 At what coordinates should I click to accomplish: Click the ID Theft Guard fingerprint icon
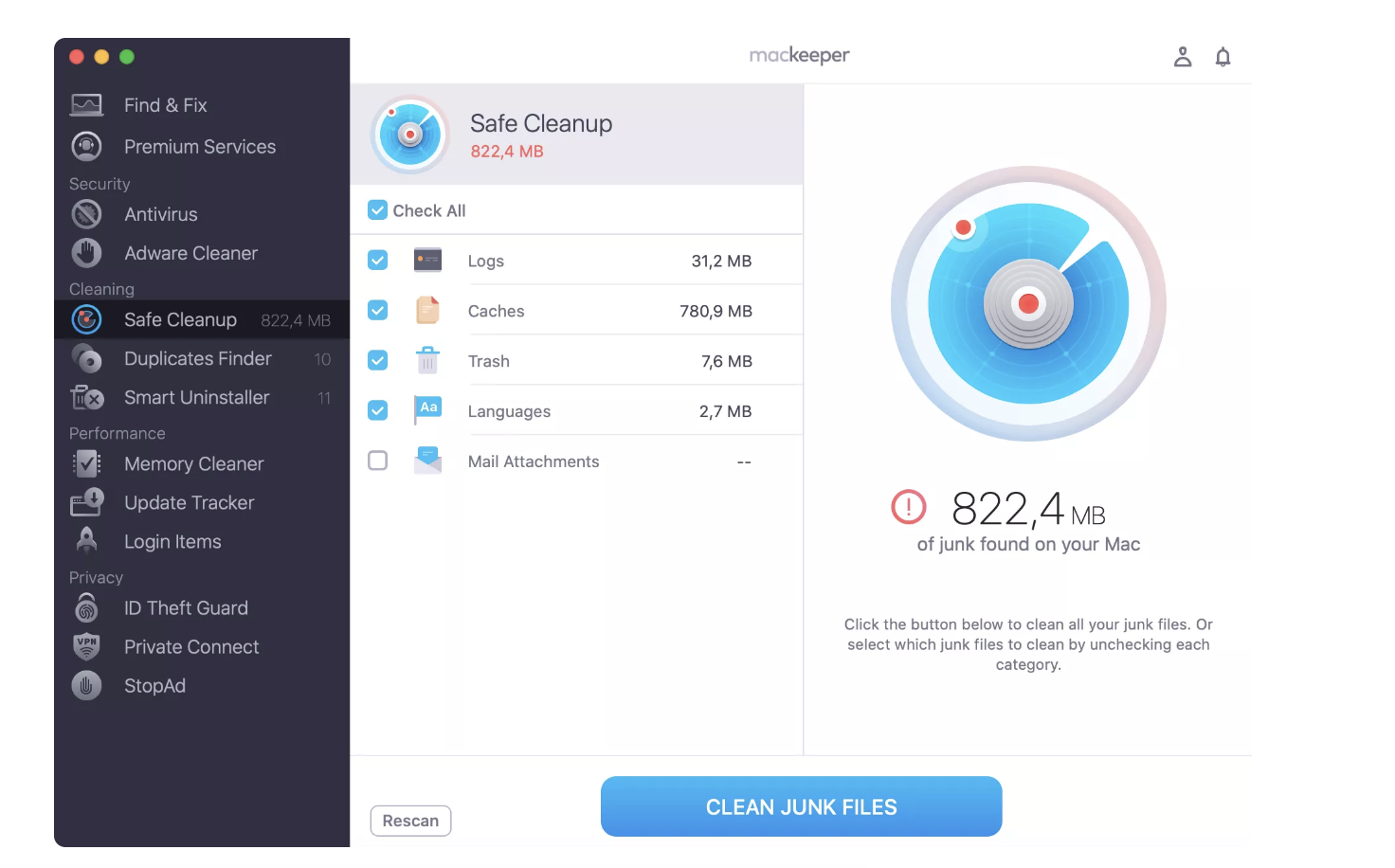86,607
